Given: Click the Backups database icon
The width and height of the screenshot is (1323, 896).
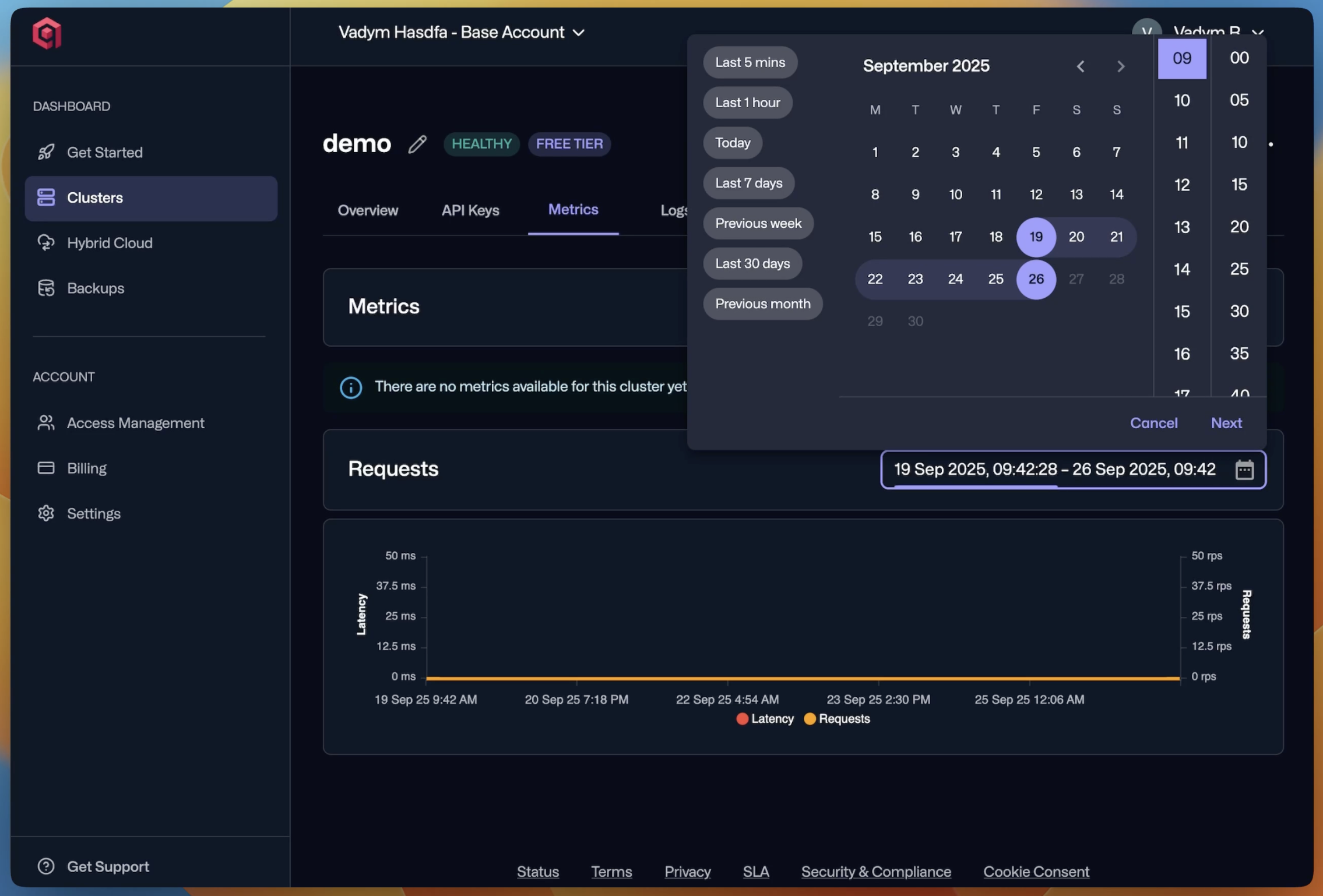Looking at the screenshot, I should pos(46,288).
